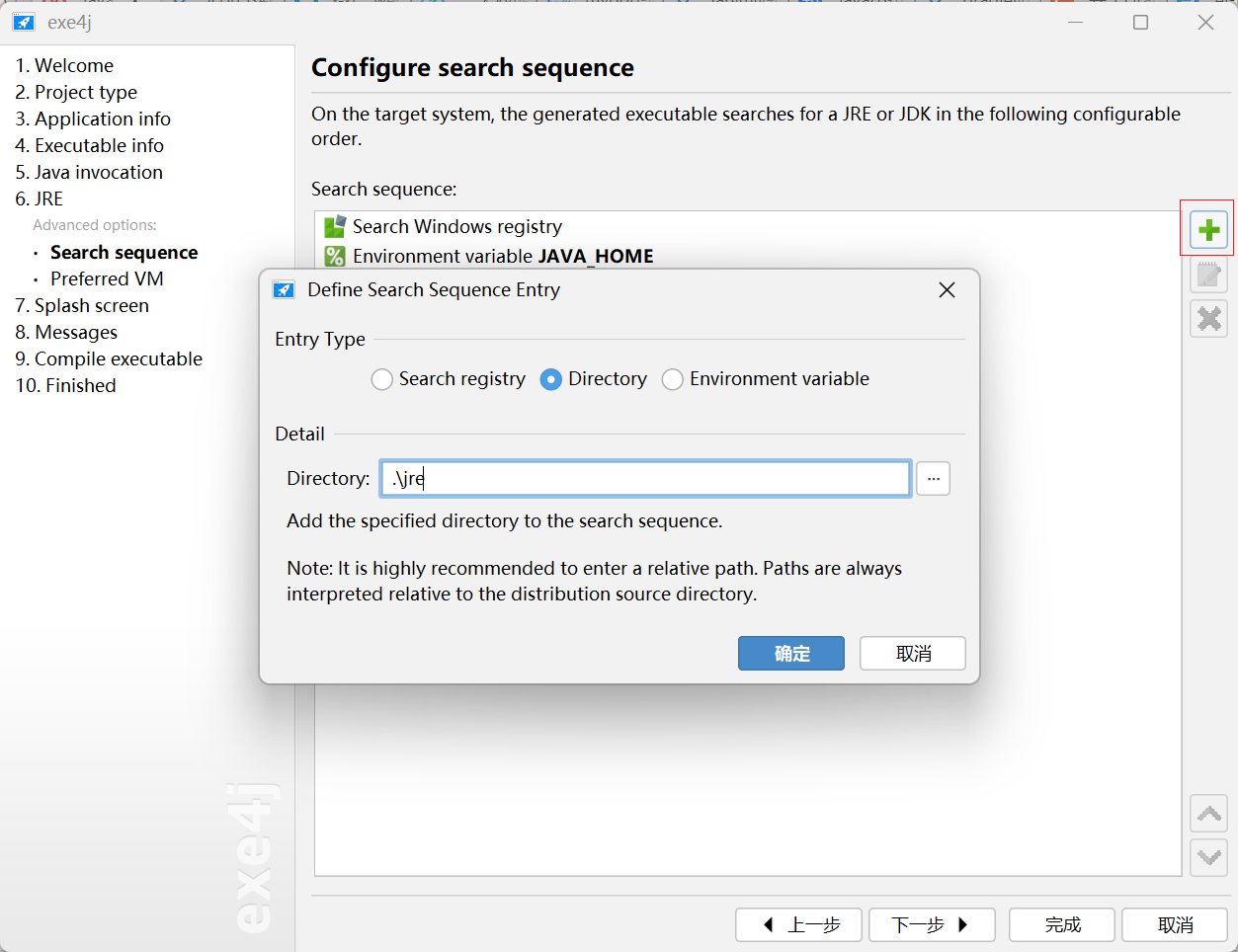Click the 下一步 next step button
The height and width of the screenshot is (952, 1238).
(930, 925)
